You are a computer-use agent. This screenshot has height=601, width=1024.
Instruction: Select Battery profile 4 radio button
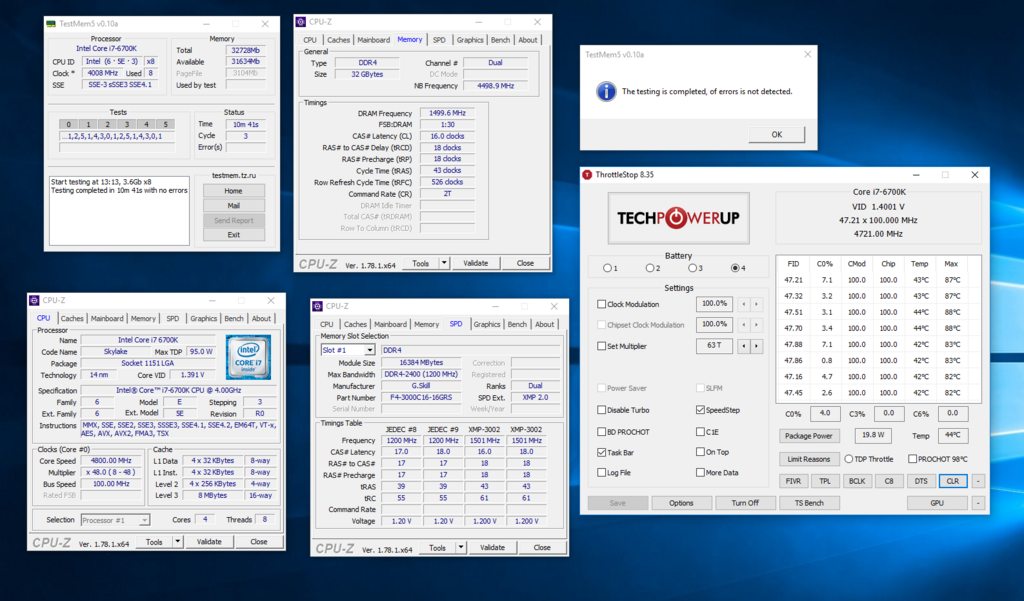(x=735, y=268)
